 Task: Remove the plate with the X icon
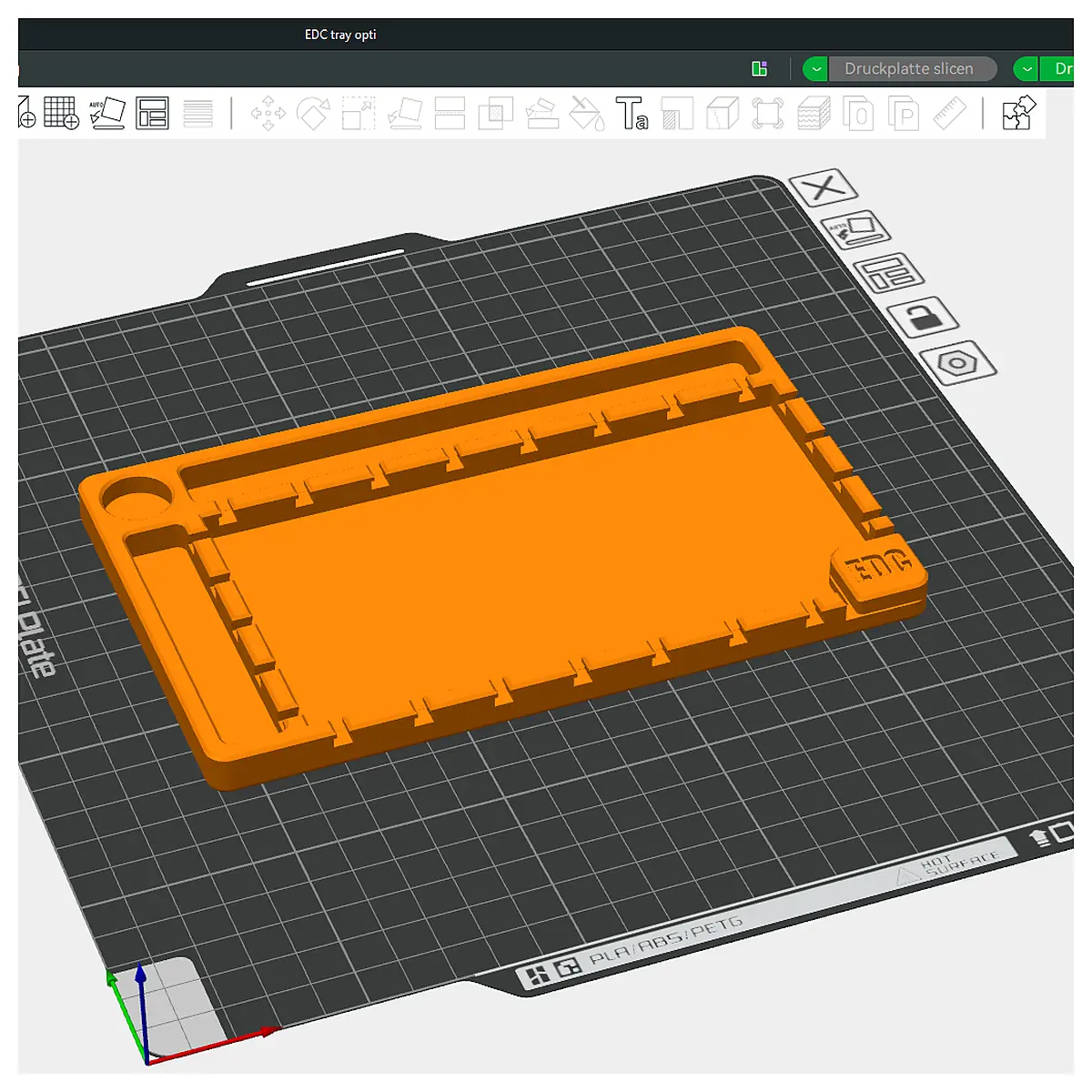[x=824, y=188]
